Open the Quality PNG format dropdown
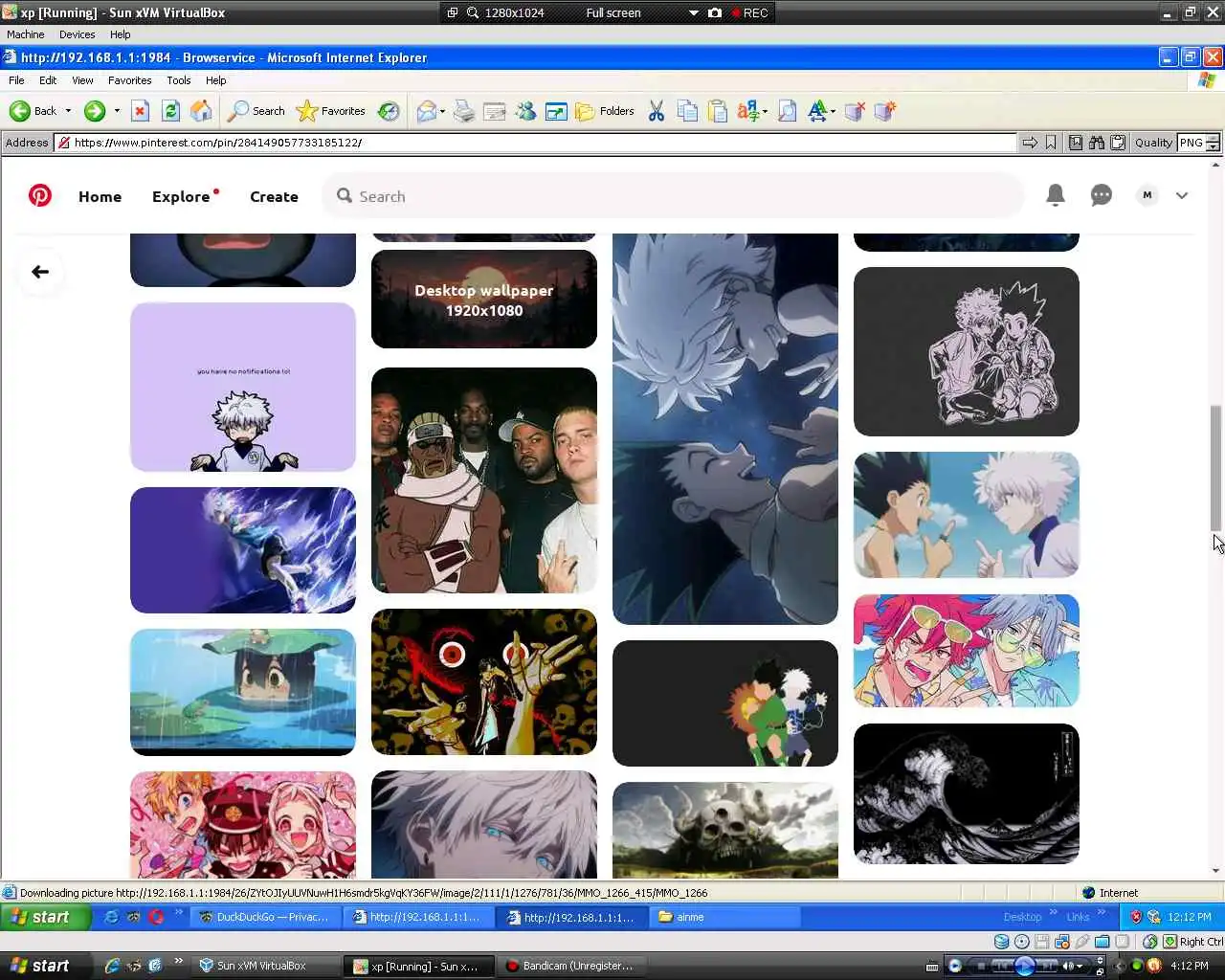1225x980 pixels. (1199, 143)
